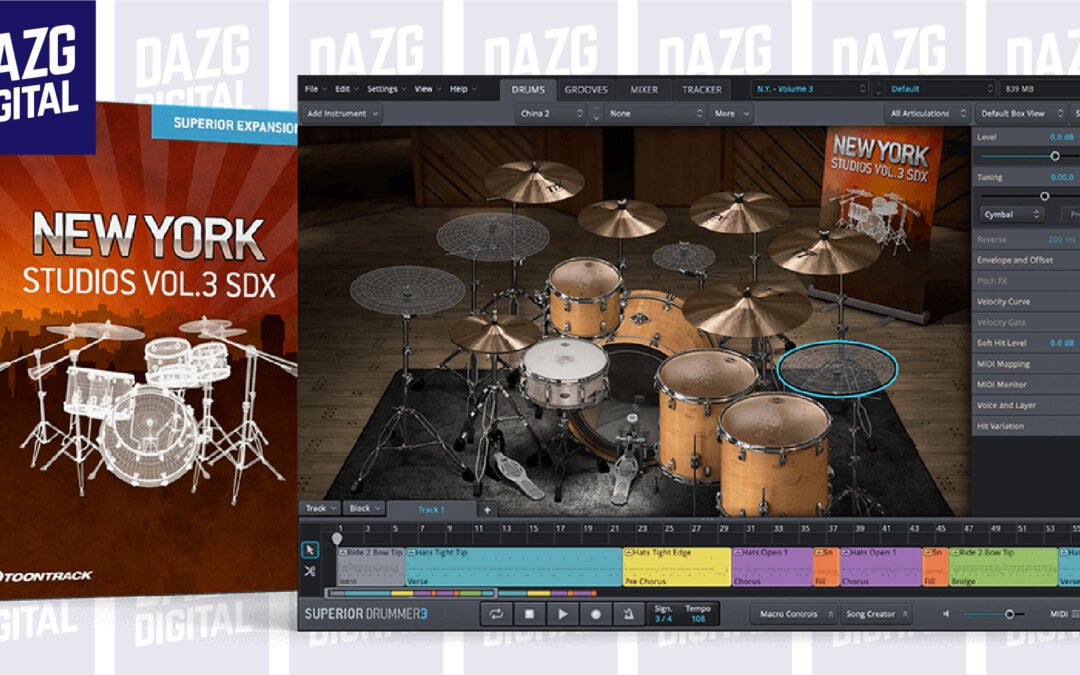
Task: Click the Tuning slider handle
Action: 1044,196
